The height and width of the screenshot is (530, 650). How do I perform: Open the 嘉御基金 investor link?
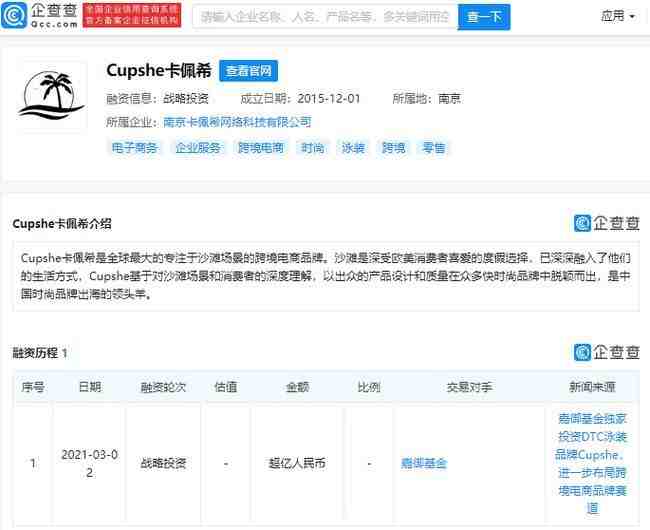[424, 463]
